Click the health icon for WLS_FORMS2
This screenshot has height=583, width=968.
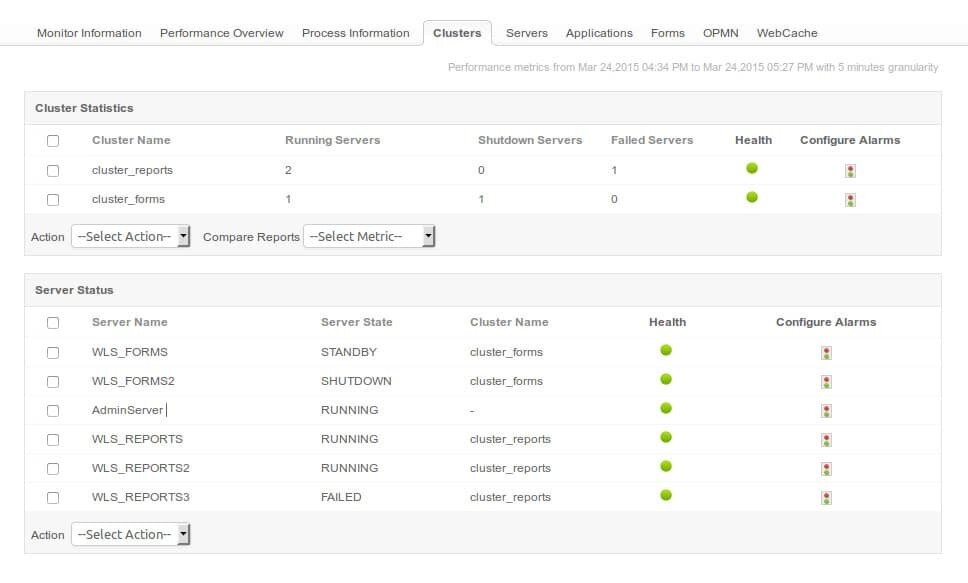coord(666,381)
